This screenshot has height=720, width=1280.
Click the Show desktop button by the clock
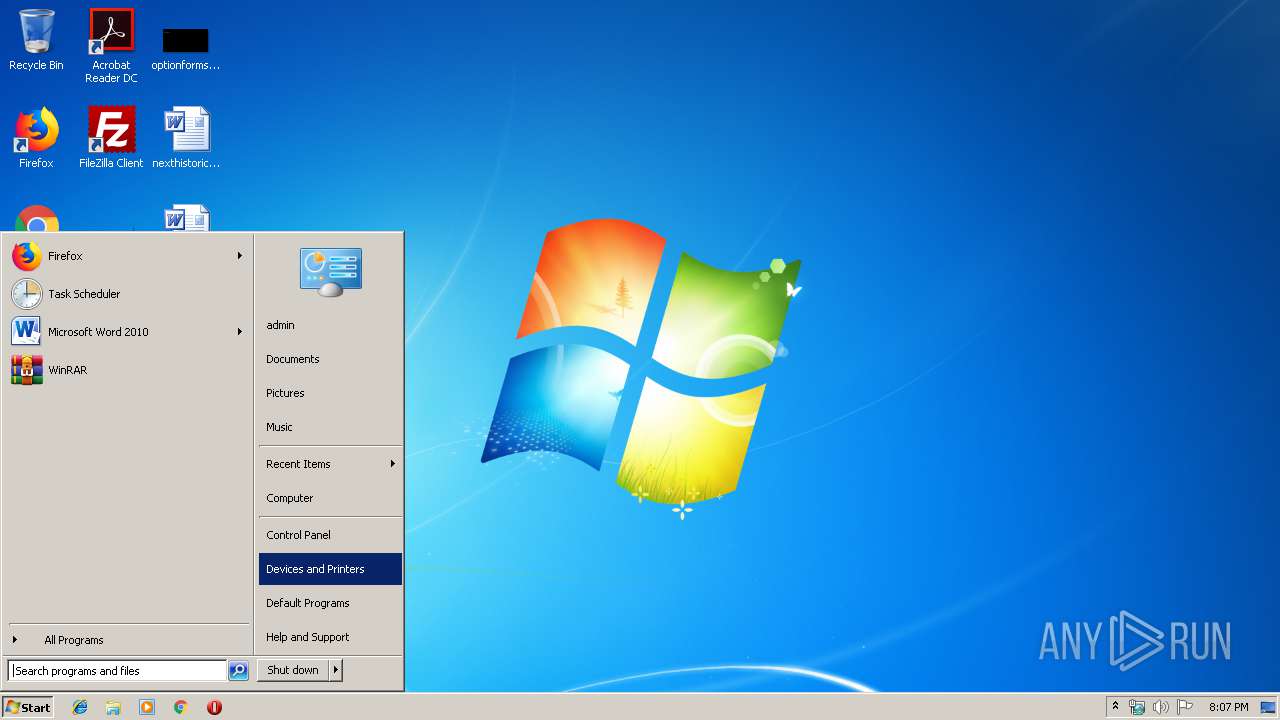click(1269, 707)
